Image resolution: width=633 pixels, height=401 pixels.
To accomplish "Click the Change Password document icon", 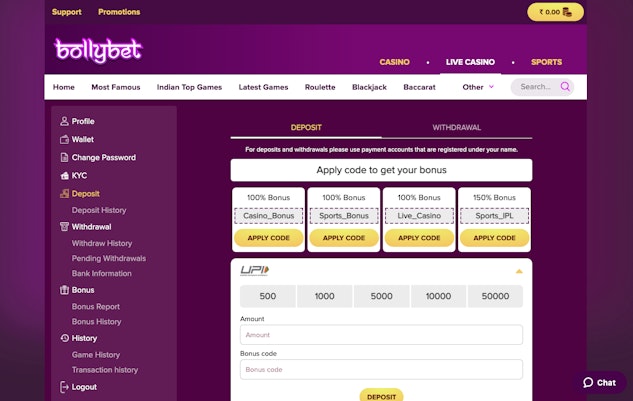I will click(x=65, y=157).
